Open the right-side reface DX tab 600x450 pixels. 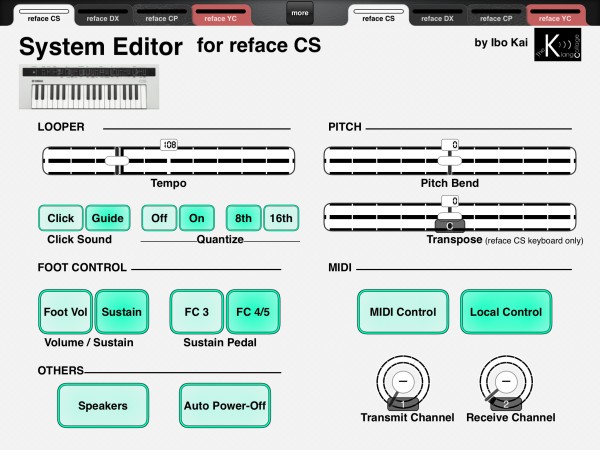437,15
